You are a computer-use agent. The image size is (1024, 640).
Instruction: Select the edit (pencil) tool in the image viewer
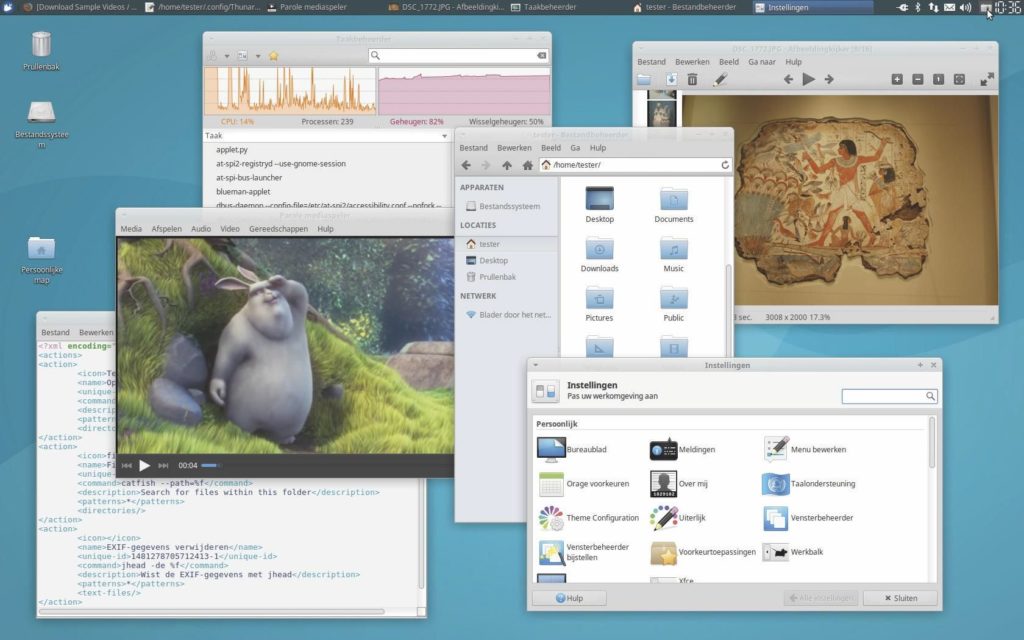[x=718, y=78]
